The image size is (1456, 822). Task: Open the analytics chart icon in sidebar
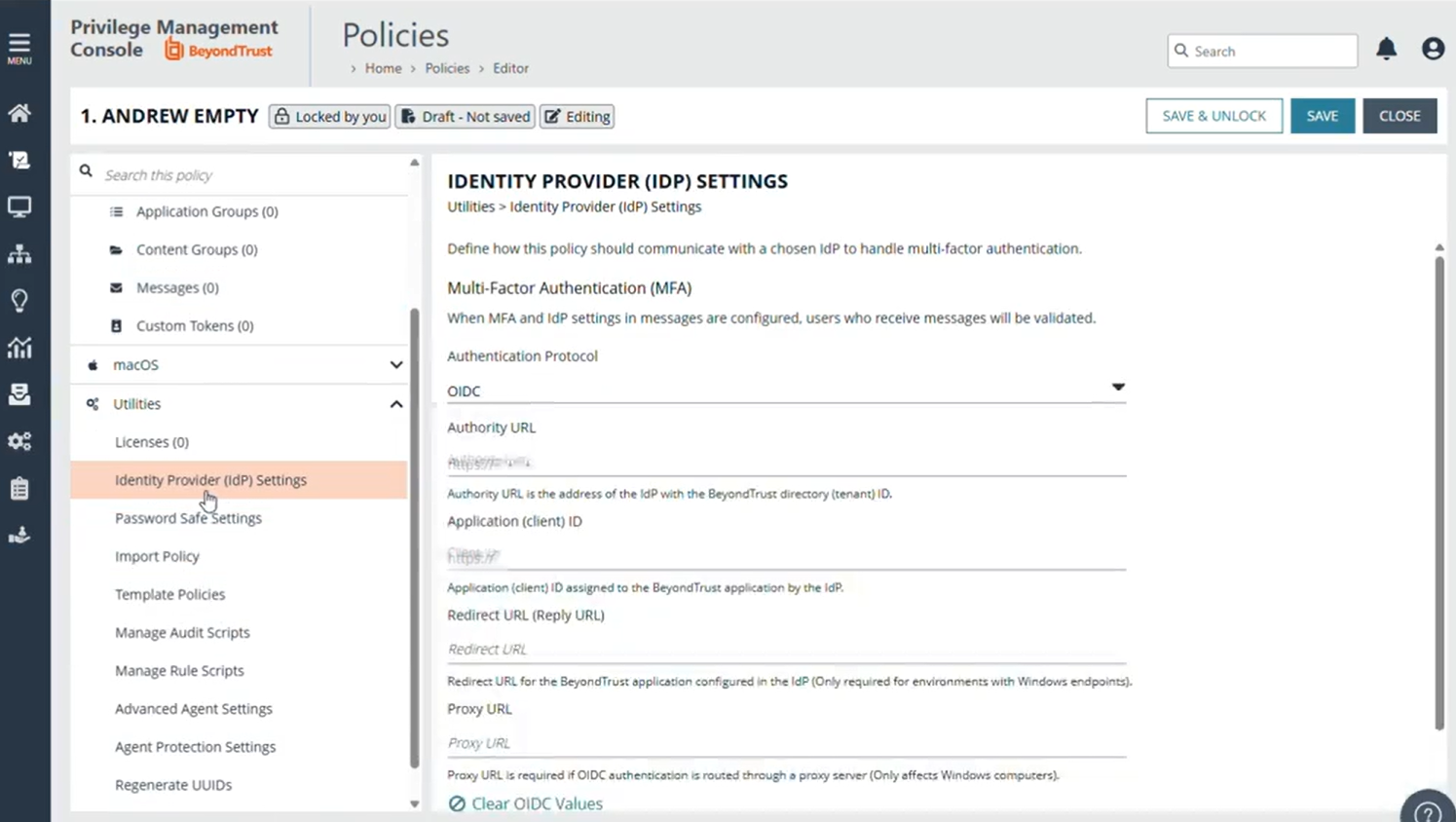point(19,347)
